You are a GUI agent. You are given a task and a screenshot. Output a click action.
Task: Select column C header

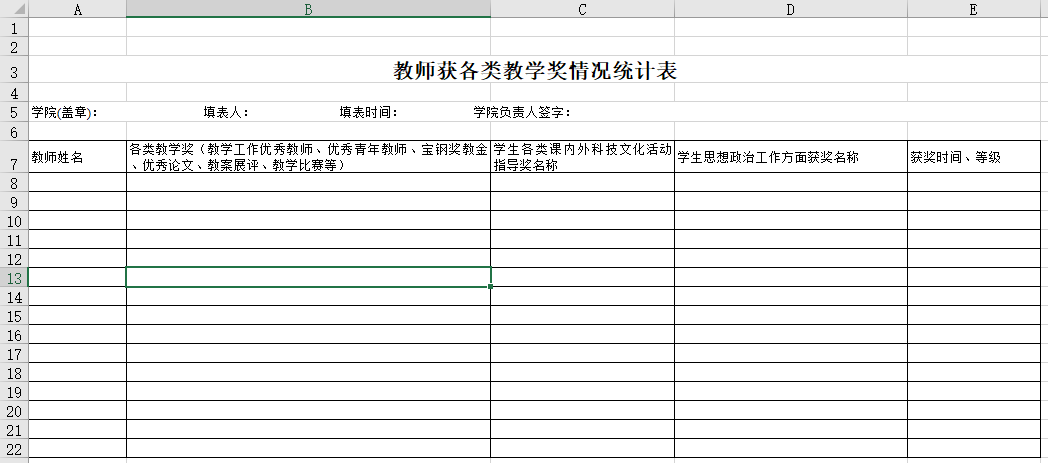pos(582,9)
